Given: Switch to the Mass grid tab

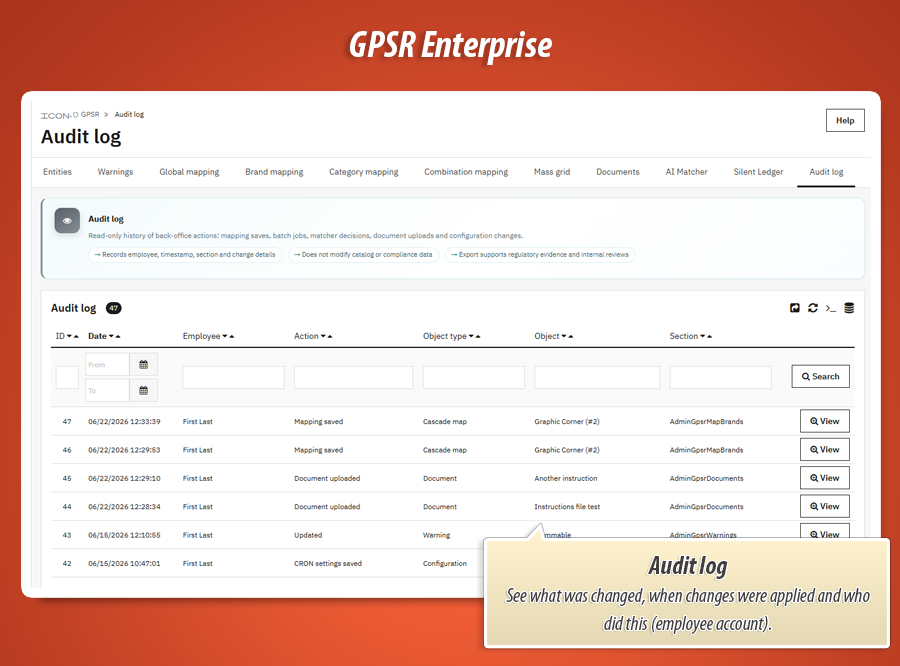Looking at the screenshot, I should coord(552,172).
